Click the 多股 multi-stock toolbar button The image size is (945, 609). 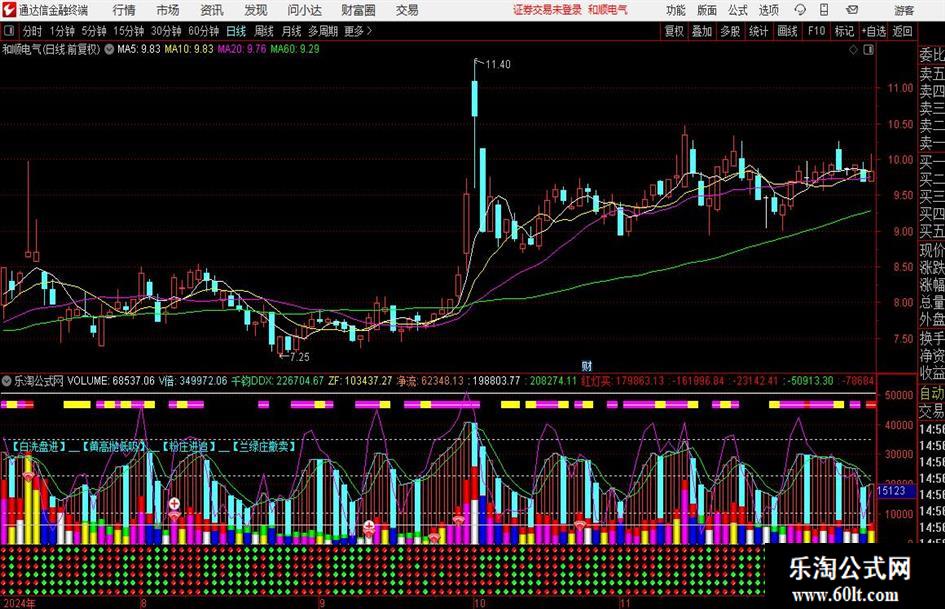pos(730,31)
